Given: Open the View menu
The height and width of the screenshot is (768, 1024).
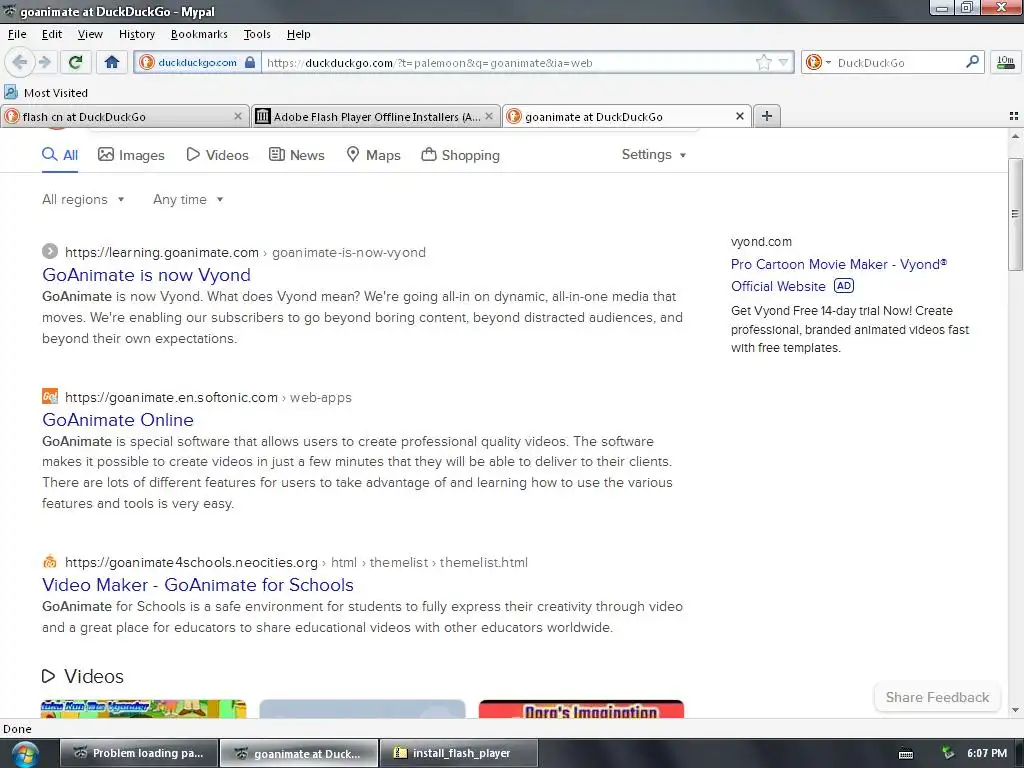Looking at the screenshot, I should (x=90, y=34).
